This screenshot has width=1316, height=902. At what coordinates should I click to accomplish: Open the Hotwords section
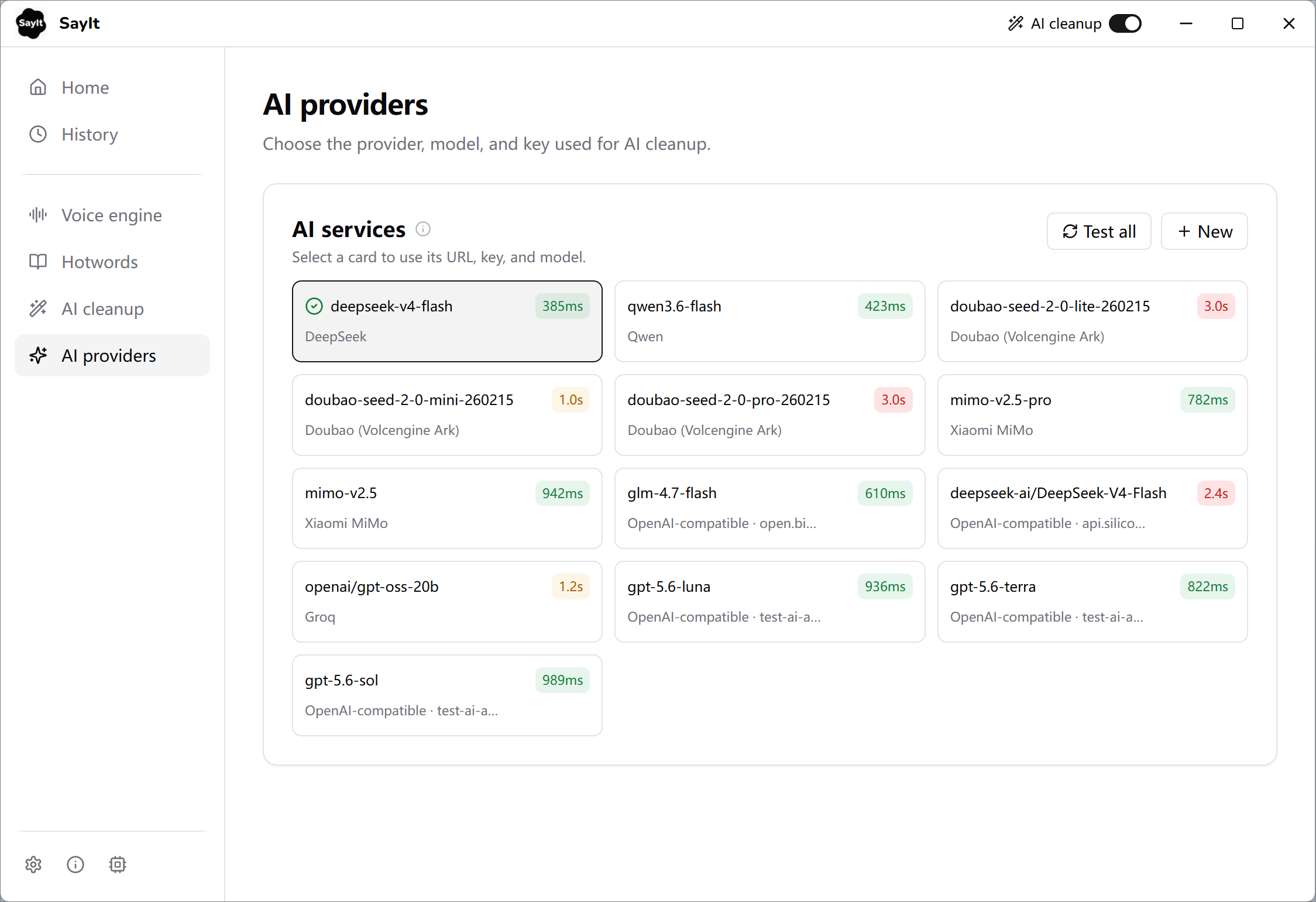[112, 262]
